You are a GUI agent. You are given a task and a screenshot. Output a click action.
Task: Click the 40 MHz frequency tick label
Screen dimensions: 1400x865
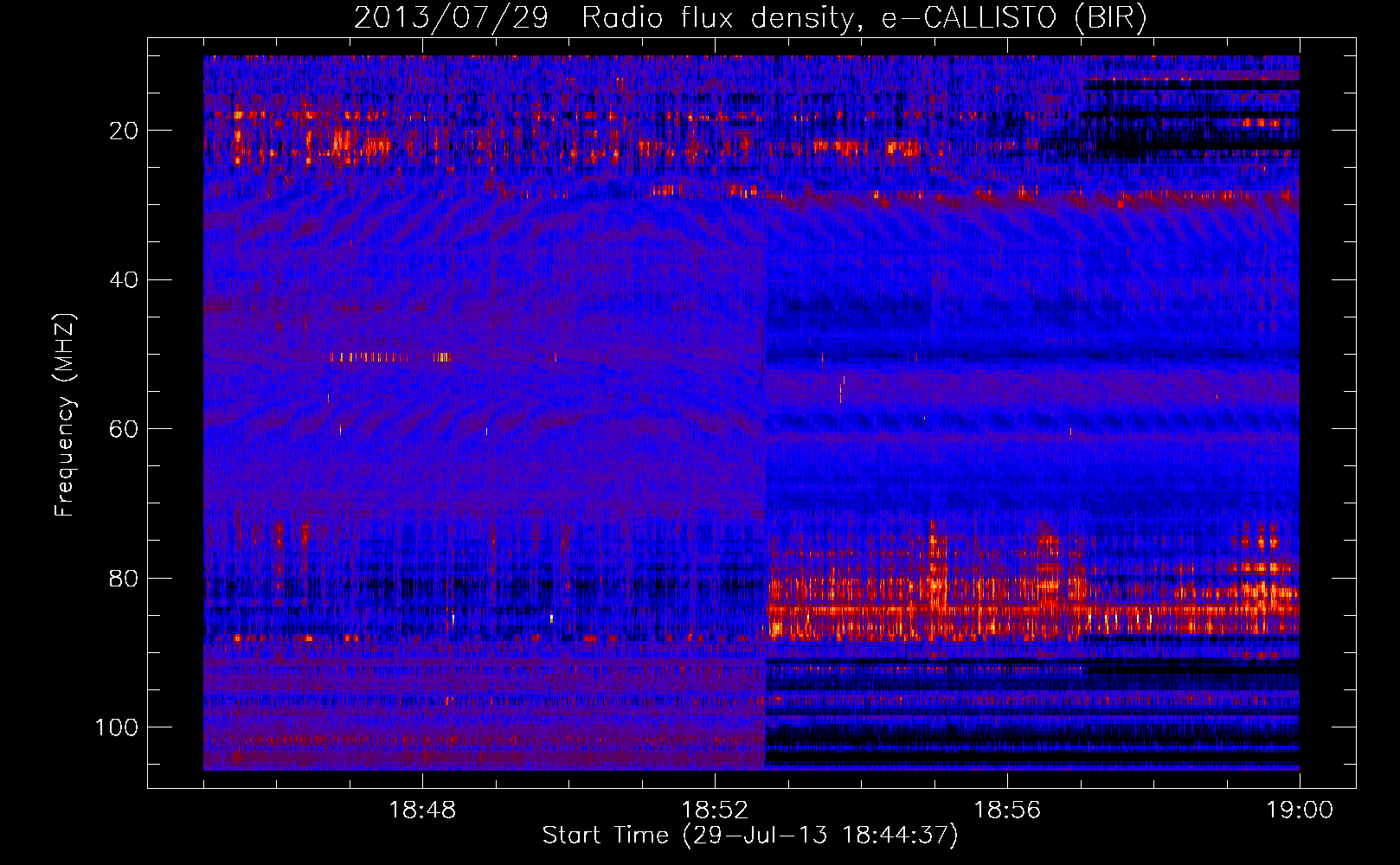point(125,280)
